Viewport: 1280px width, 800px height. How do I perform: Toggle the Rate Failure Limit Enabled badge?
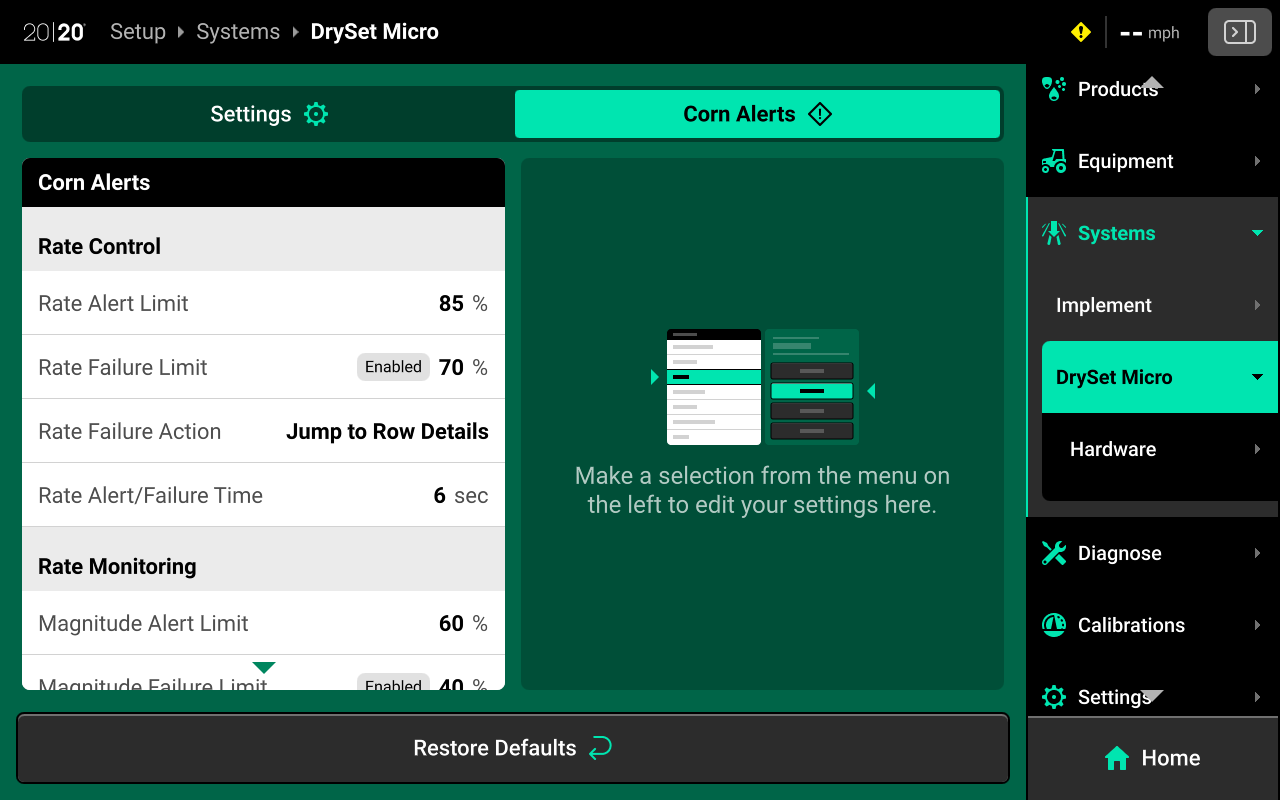(x=393, y=367)
